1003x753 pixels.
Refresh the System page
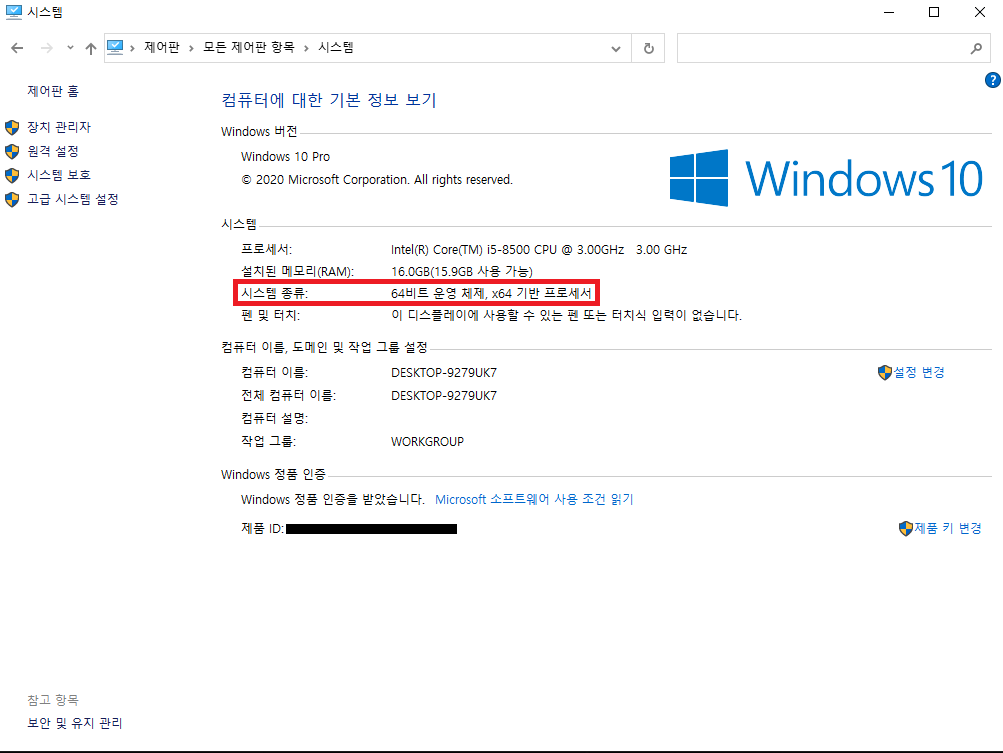click(x=649, y=49)
